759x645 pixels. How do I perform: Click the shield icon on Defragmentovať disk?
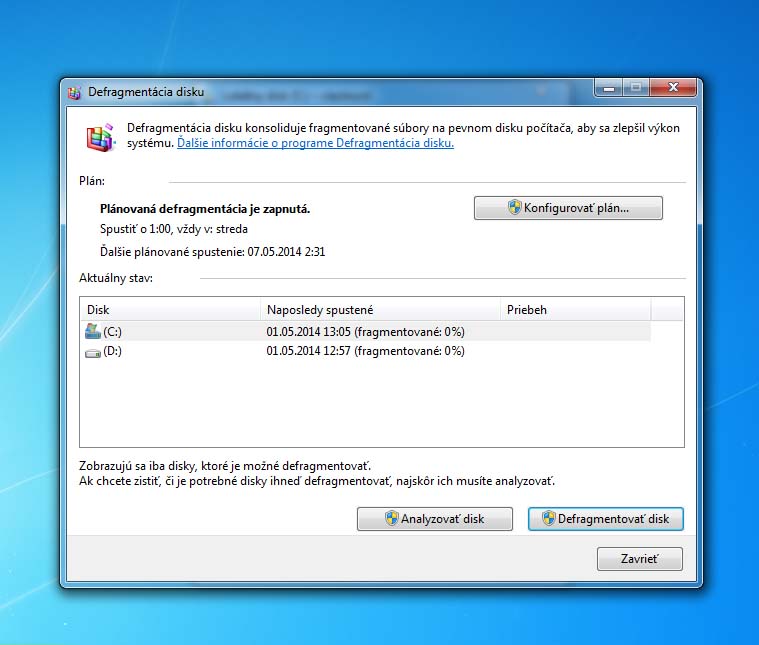pos(548,519)
